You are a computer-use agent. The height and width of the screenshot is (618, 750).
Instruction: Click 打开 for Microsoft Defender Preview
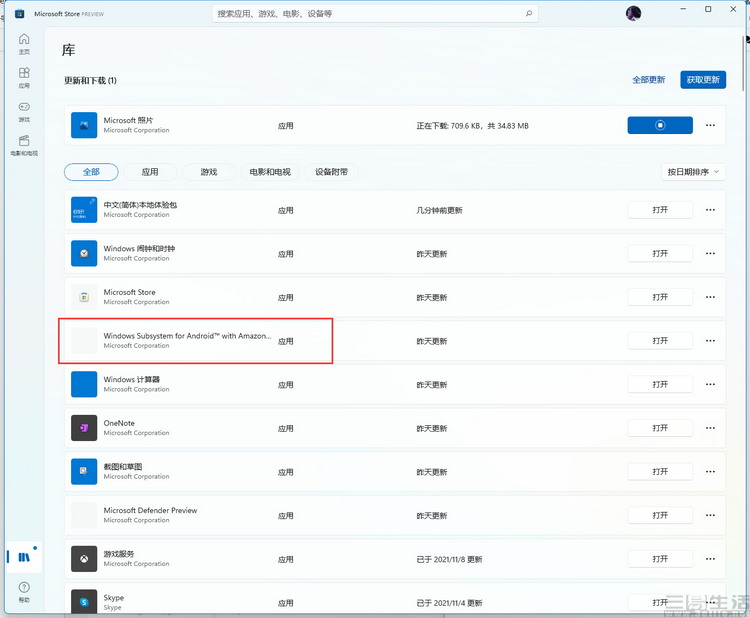click(660, 515)
